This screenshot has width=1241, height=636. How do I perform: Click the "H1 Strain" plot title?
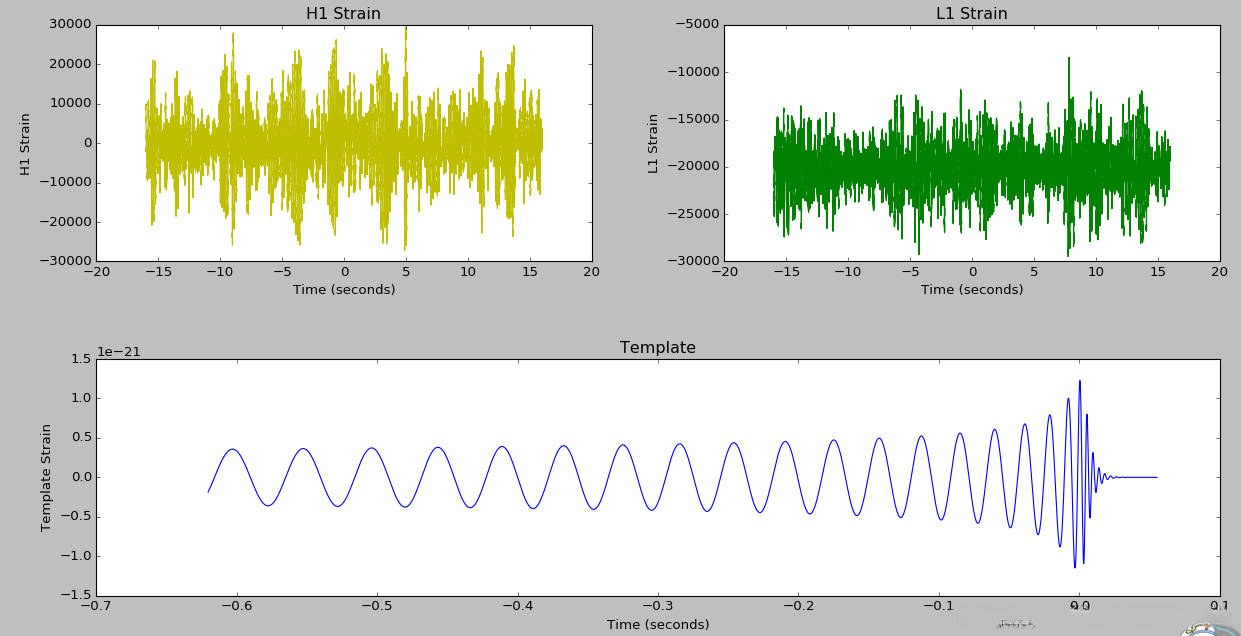343,14
